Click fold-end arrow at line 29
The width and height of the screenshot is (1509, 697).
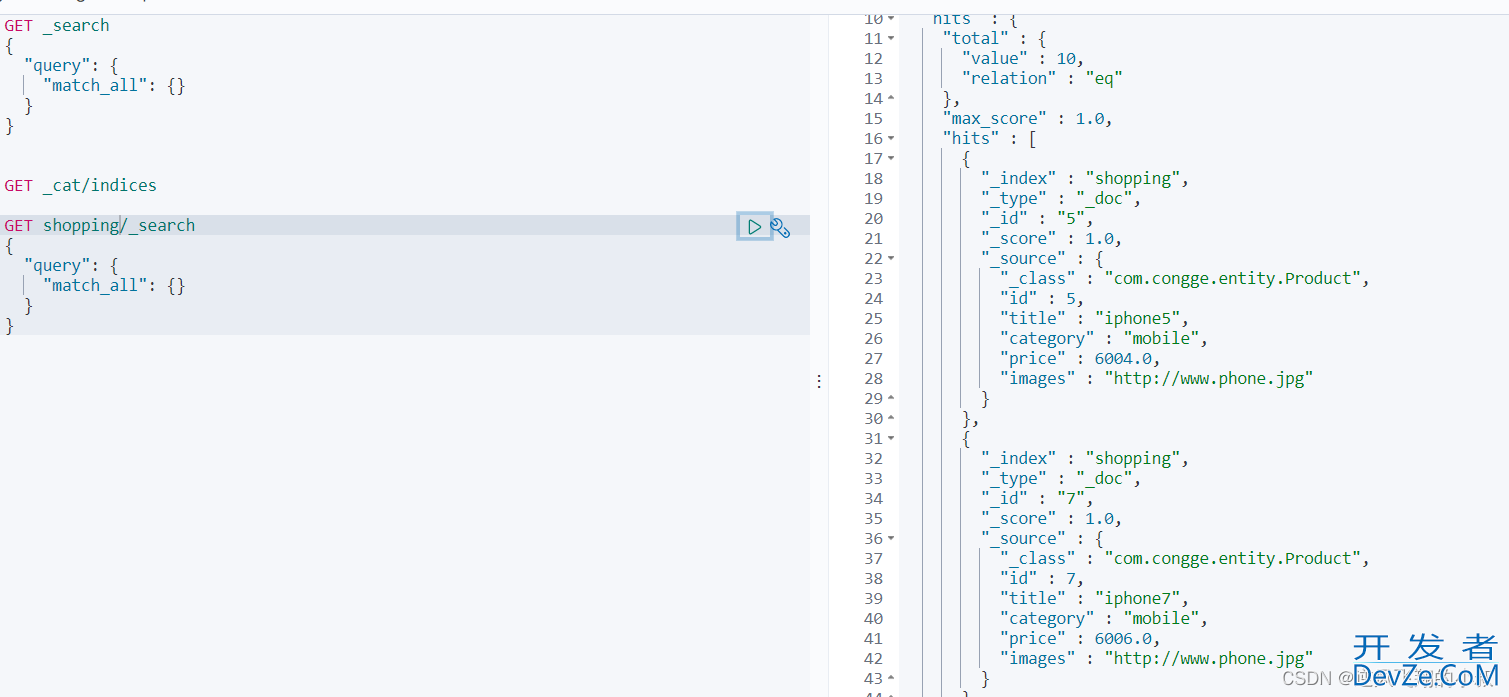891,399
